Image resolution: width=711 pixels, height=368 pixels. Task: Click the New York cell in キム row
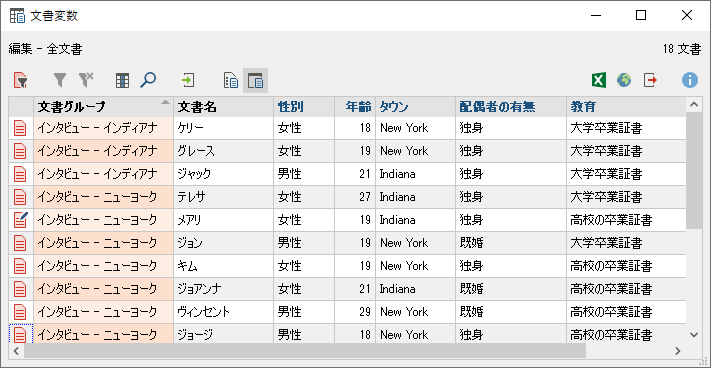pos(415,266)
